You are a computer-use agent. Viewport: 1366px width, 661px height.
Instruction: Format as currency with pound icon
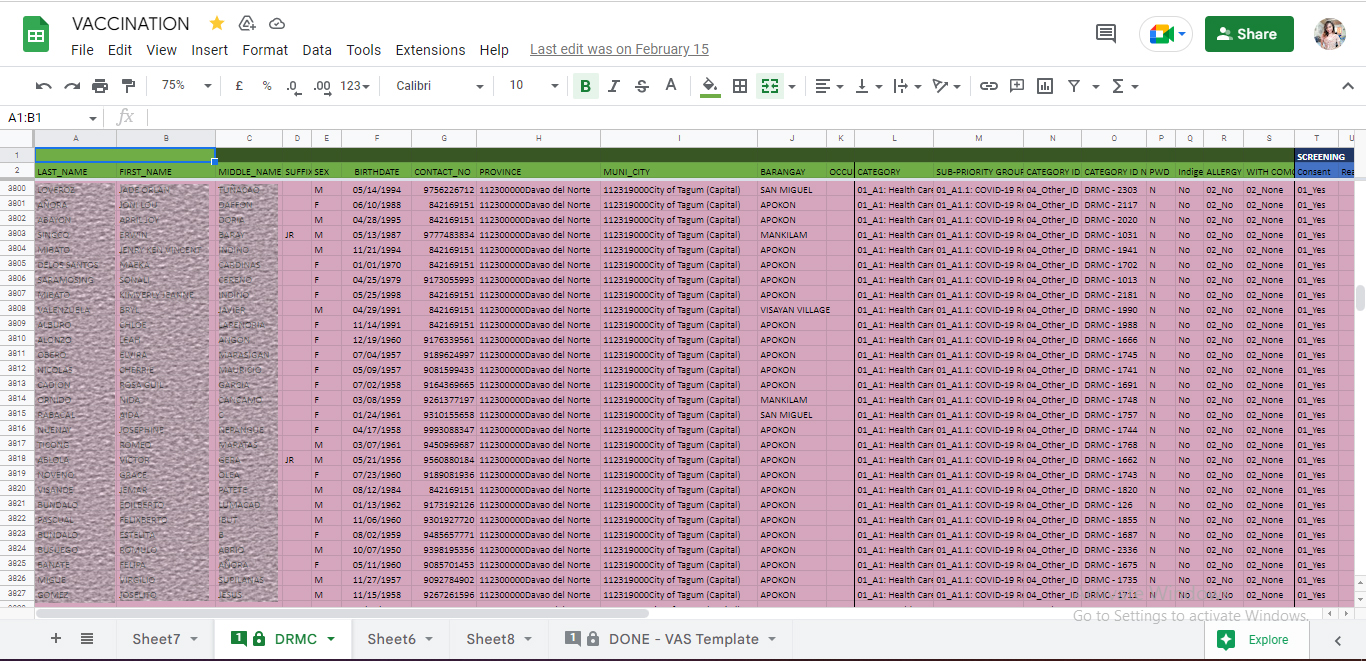[239, 86]
